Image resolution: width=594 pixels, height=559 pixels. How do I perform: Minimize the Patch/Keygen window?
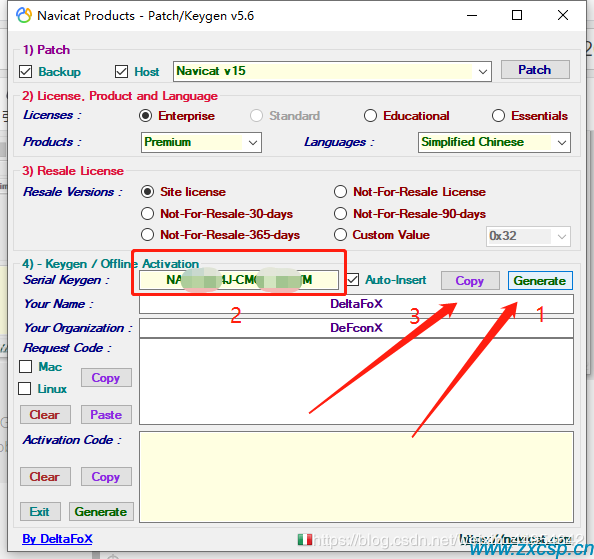(472, 16)
